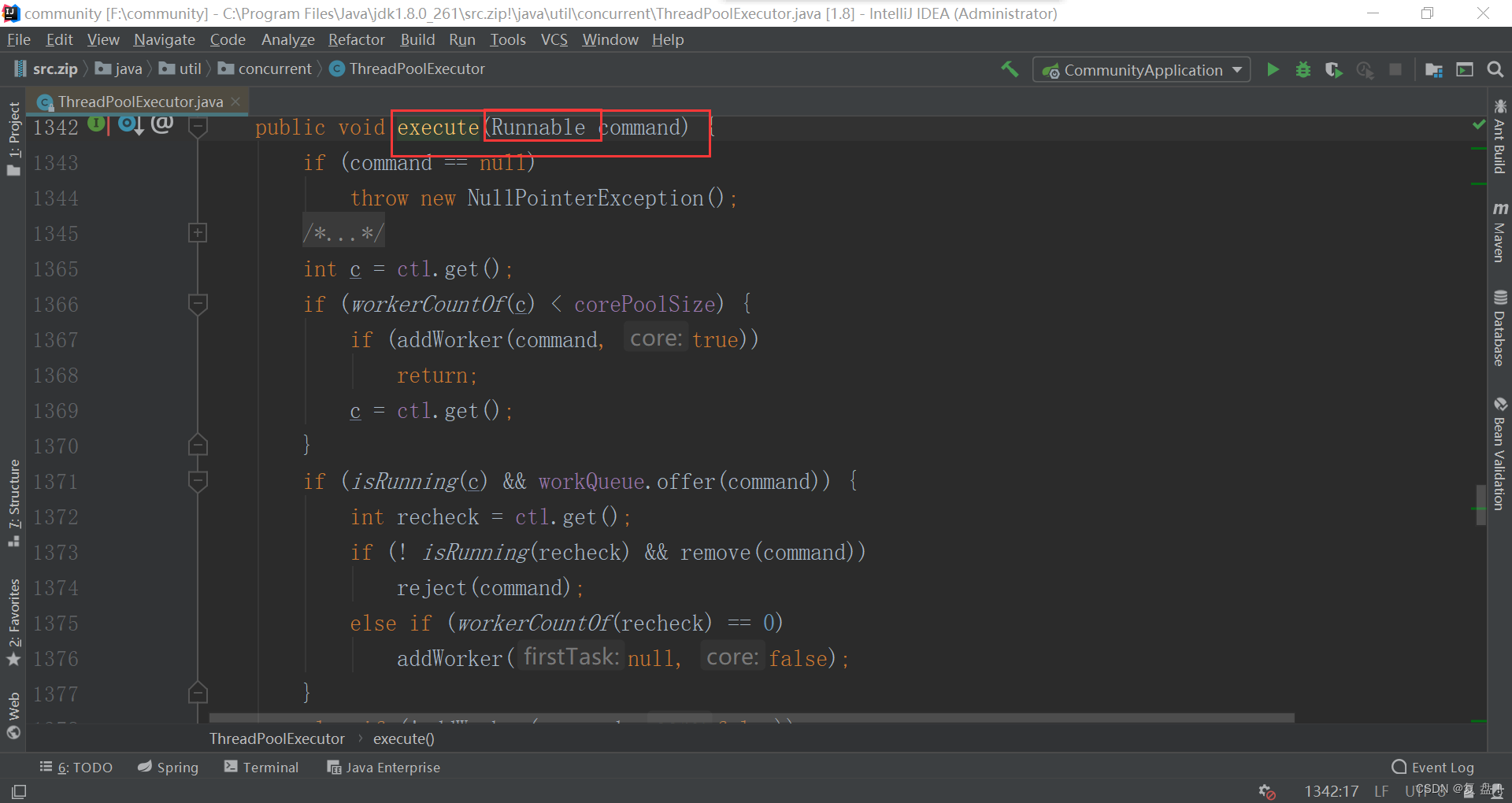
Task: Open the Terminal tool window
Action: point(261,767)
